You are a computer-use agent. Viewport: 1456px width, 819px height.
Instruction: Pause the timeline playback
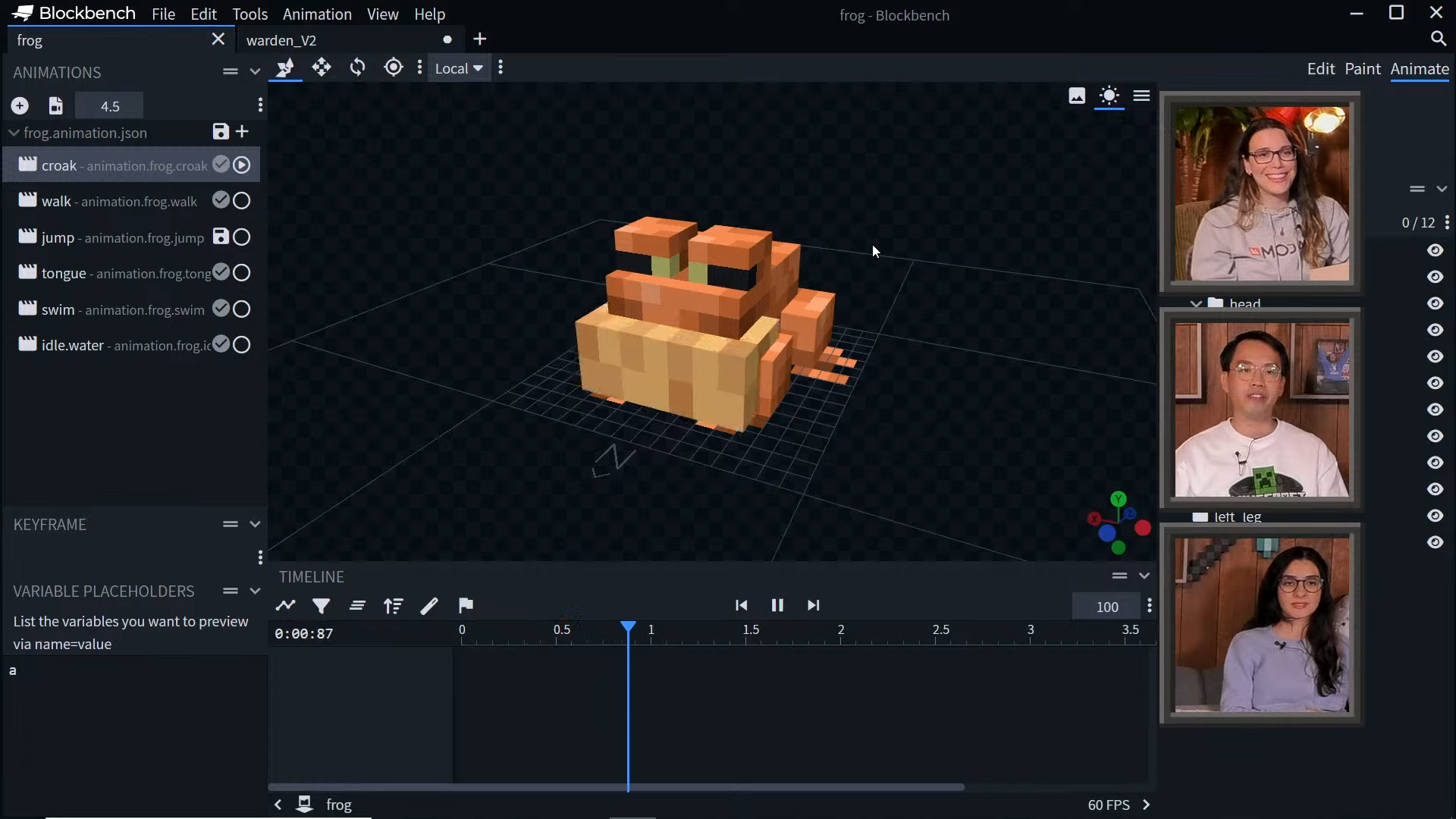tap(777, 606)
